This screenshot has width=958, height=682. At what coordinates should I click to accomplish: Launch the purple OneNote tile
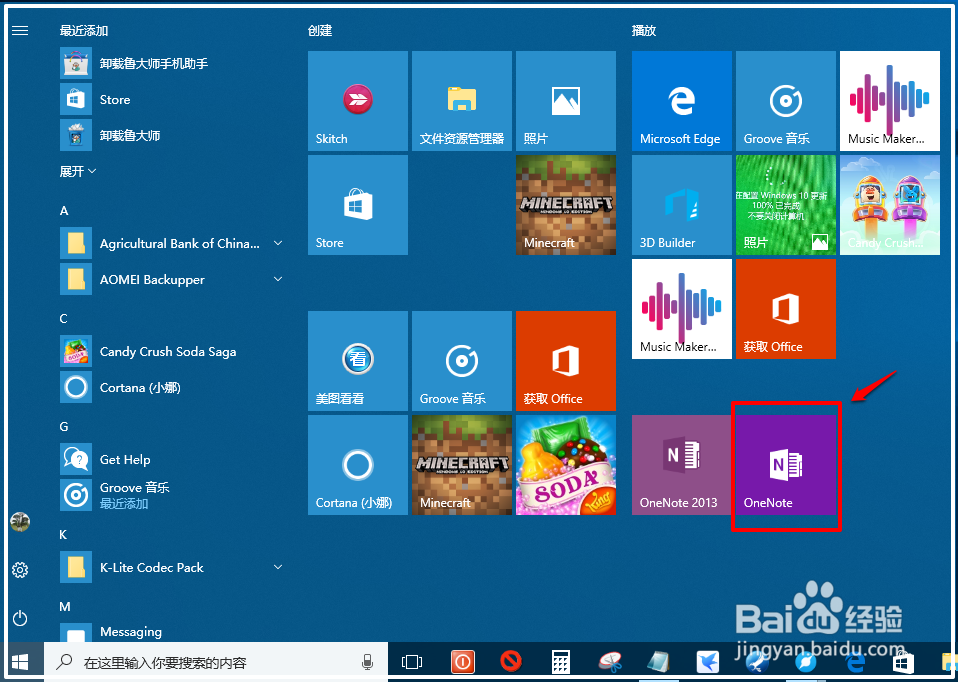(x=785, y=464)
